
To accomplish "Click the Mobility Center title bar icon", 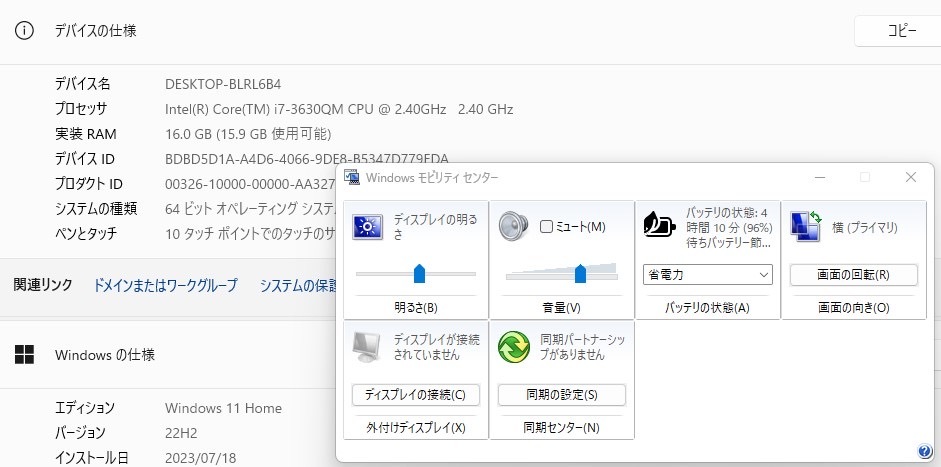I will pyautogui.click(x=352, y=177).
